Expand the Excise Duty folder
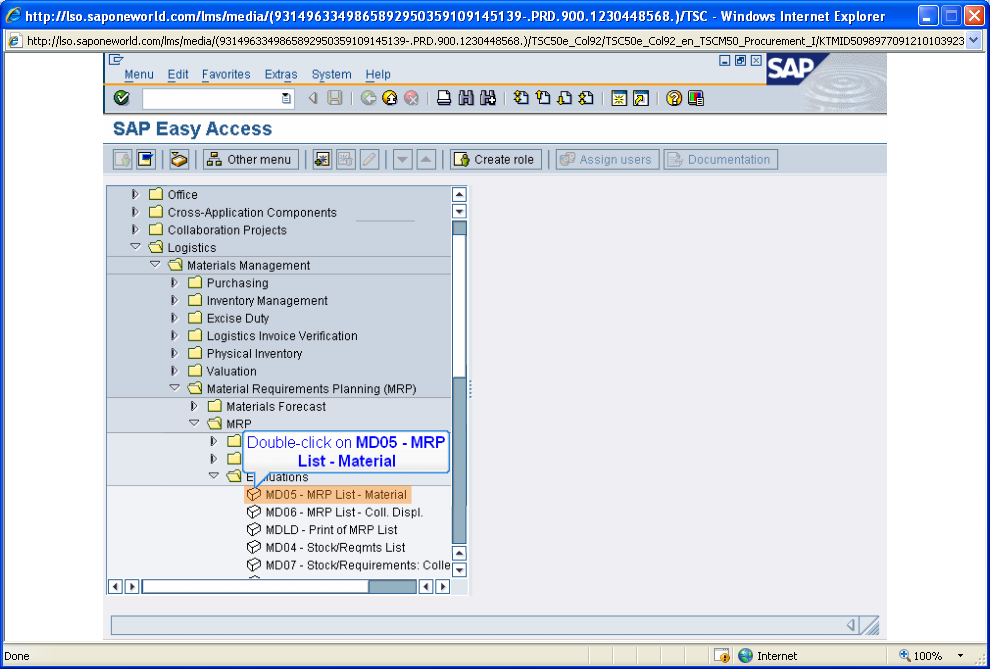 [x=175, y=318]
